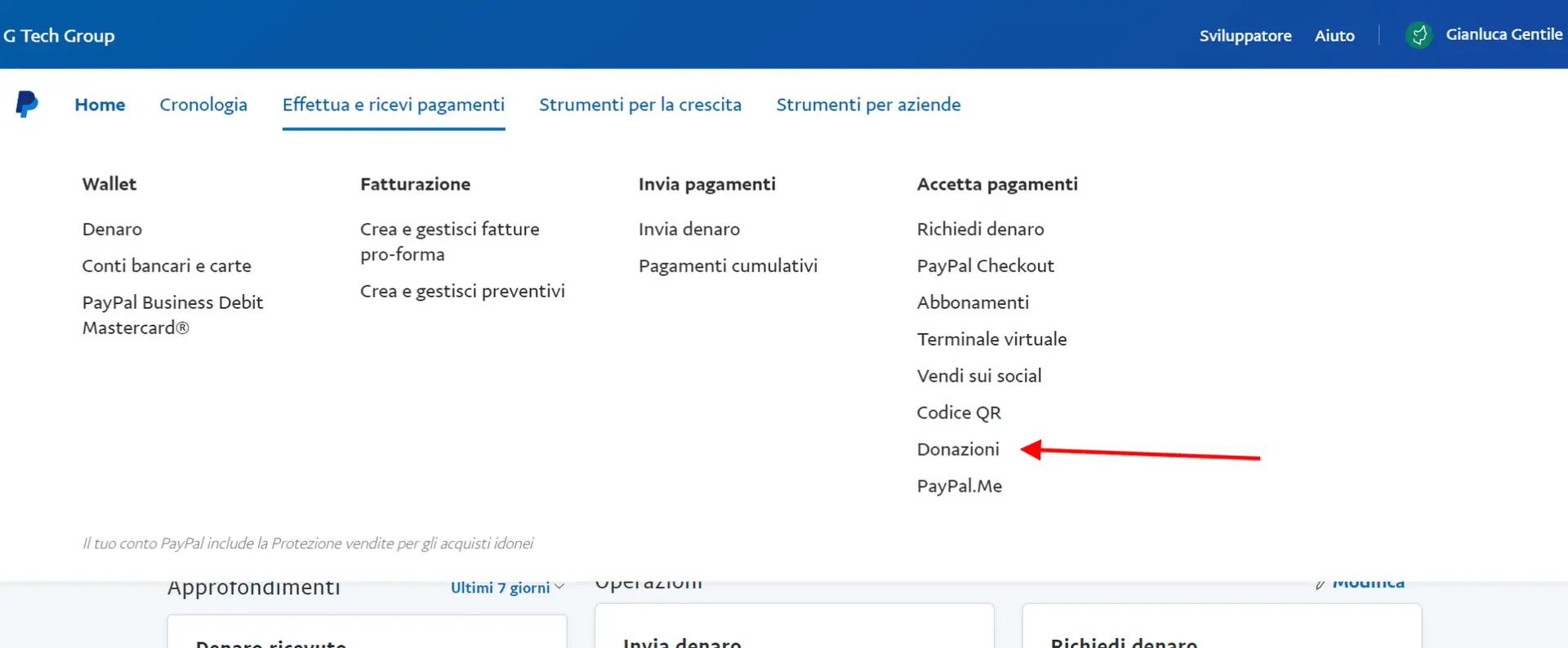Open Vendi sui social
Screen dimensions: 1568x648
coord(979,376)
